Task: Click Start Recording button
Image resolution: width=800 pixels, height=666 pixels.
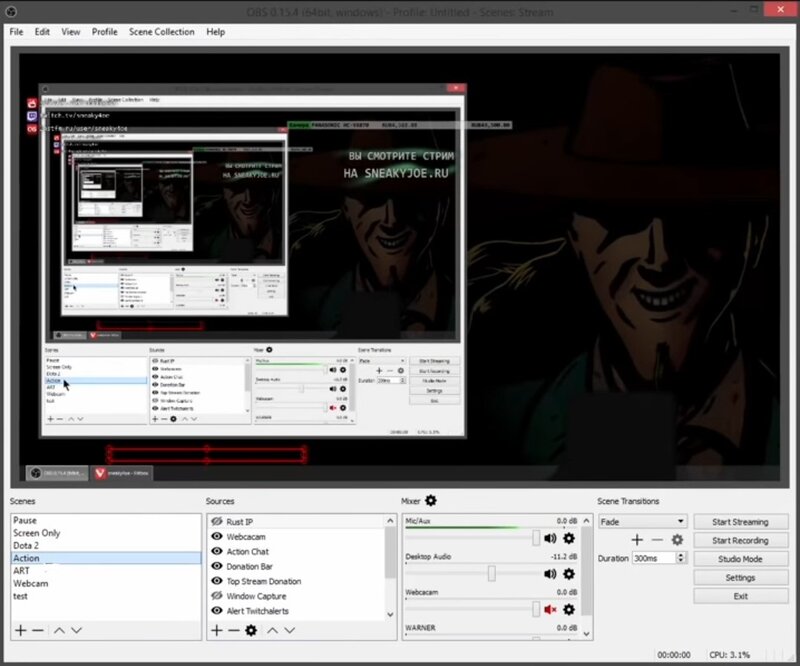Action: (740, 540)
